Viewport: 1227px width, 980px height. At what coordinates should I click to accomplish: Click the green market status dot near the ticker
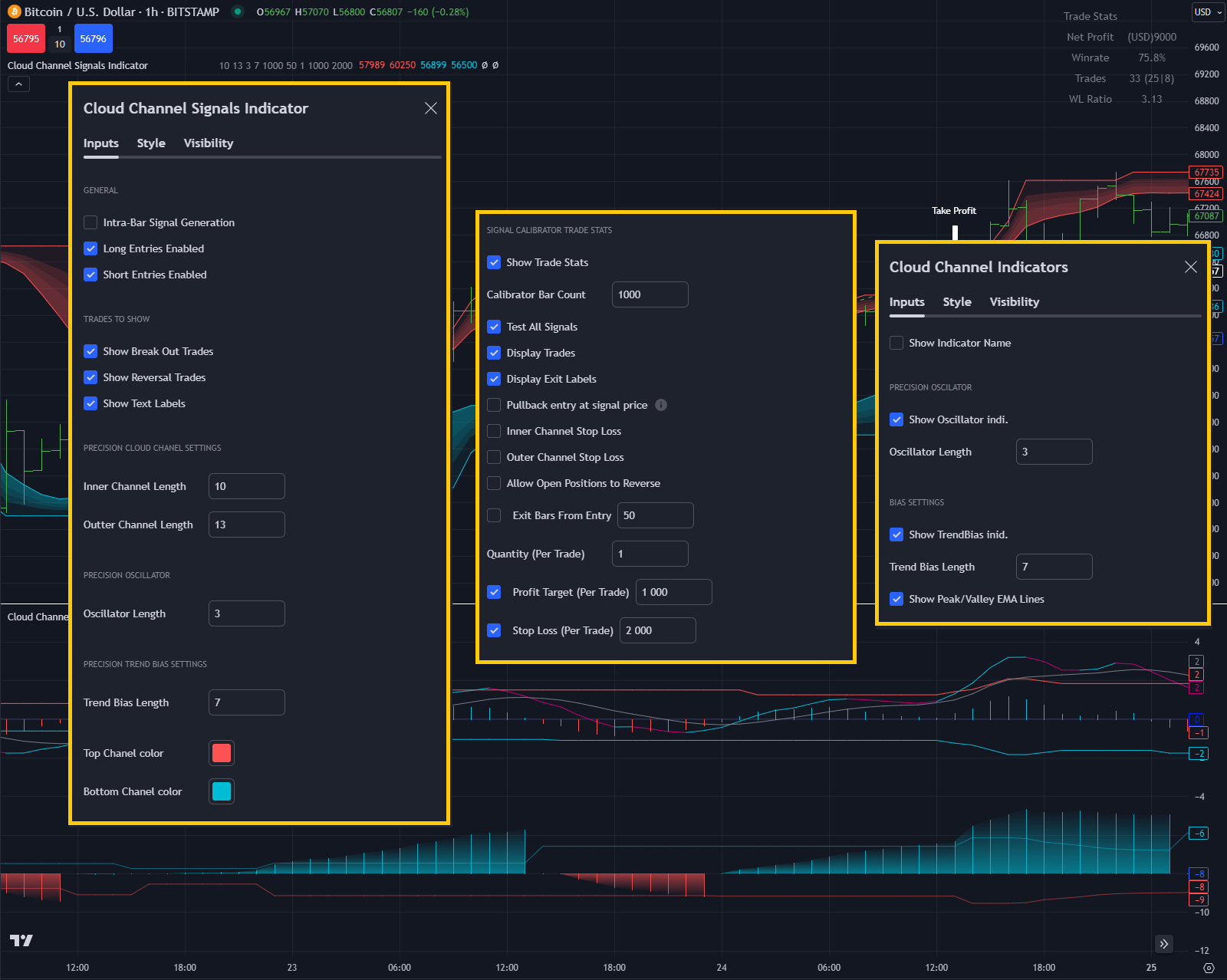[x=238, y=12]
